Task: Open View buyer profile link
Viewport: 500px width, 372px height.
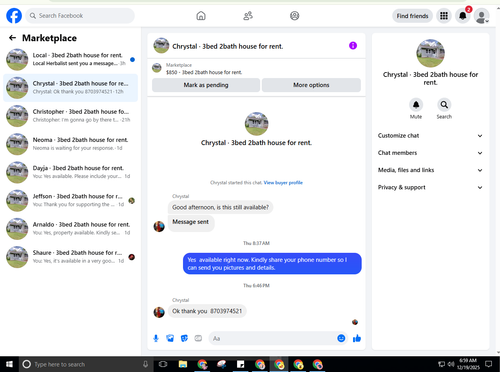Action: click(x=283, y=183)
